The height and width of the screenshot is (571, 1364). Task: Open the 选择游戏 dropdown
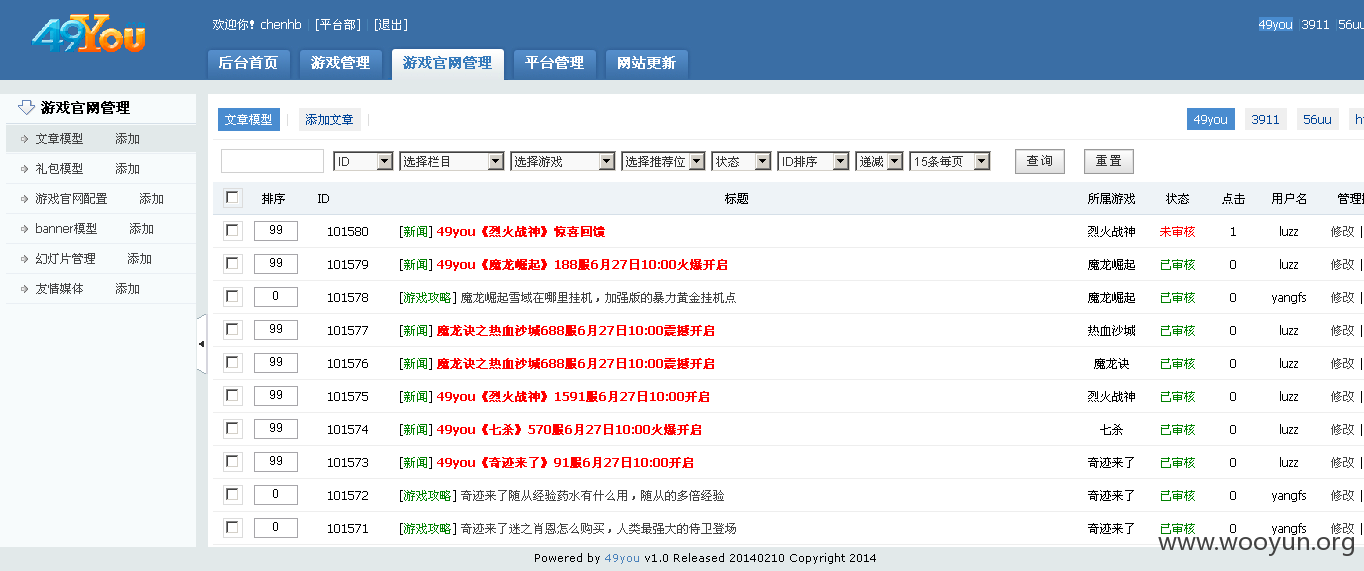pyautogui.click(x=562, y=161)
